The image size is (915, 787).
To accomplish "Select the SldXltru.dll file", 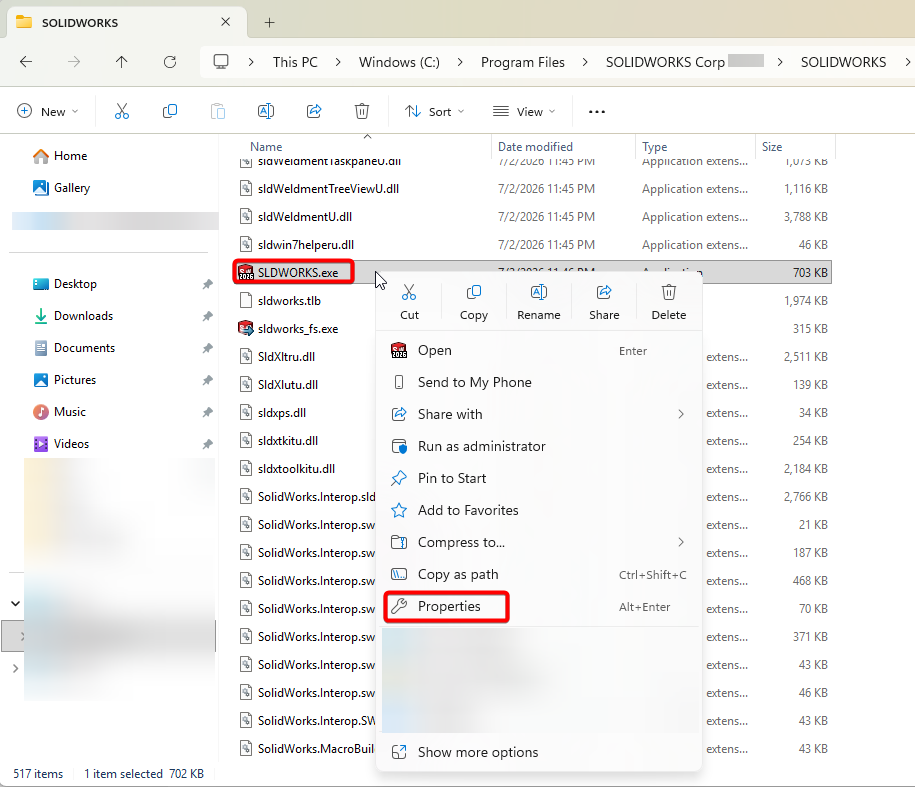I will 287,357.
